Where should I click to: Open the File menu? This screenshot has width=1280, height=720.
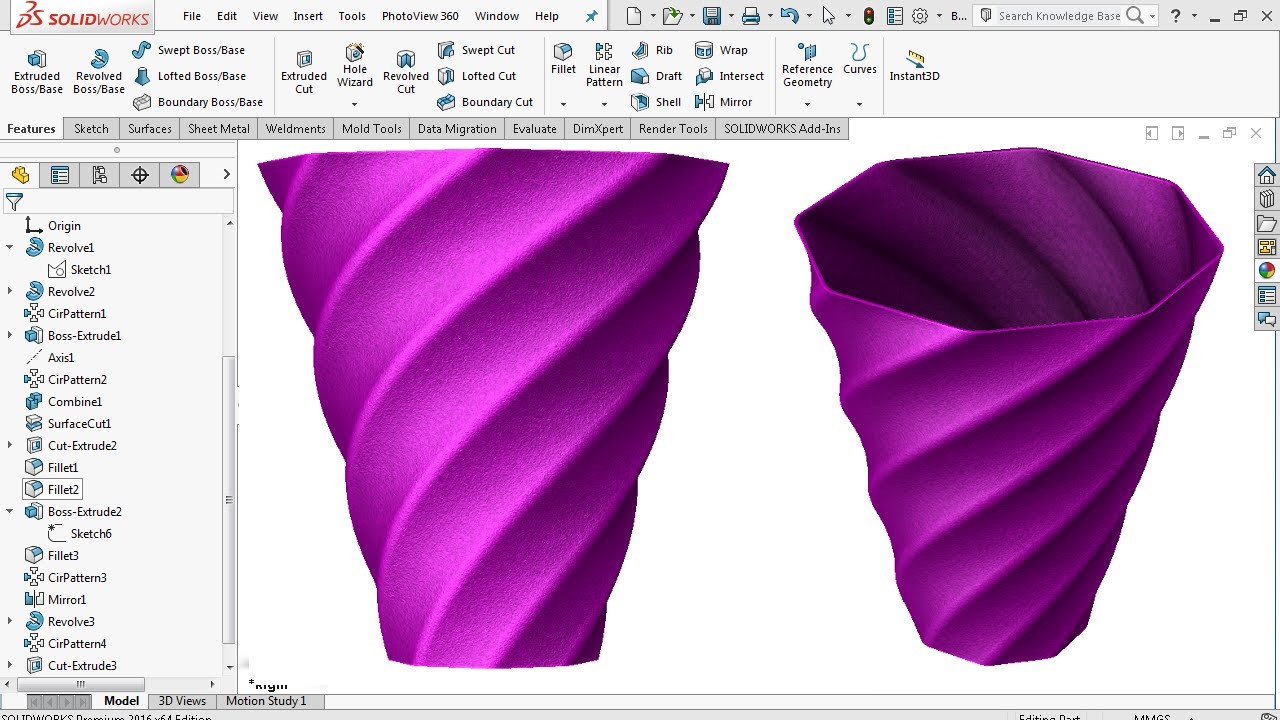[x=192, y=16]
